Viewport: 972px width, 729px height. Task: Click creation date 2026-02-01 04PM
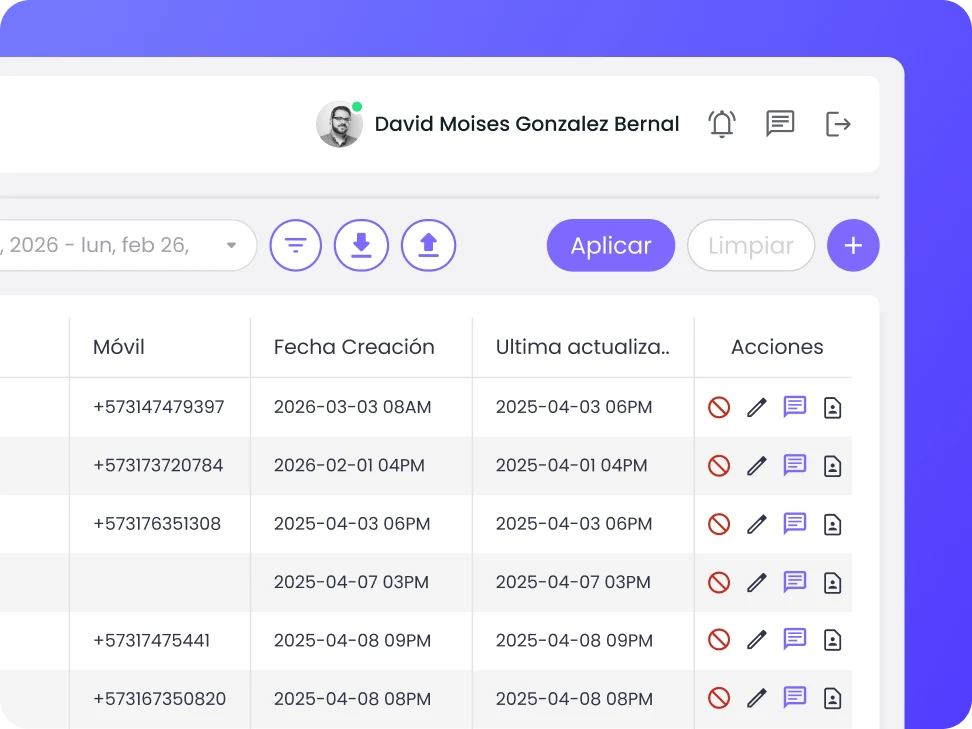point(350,465)
